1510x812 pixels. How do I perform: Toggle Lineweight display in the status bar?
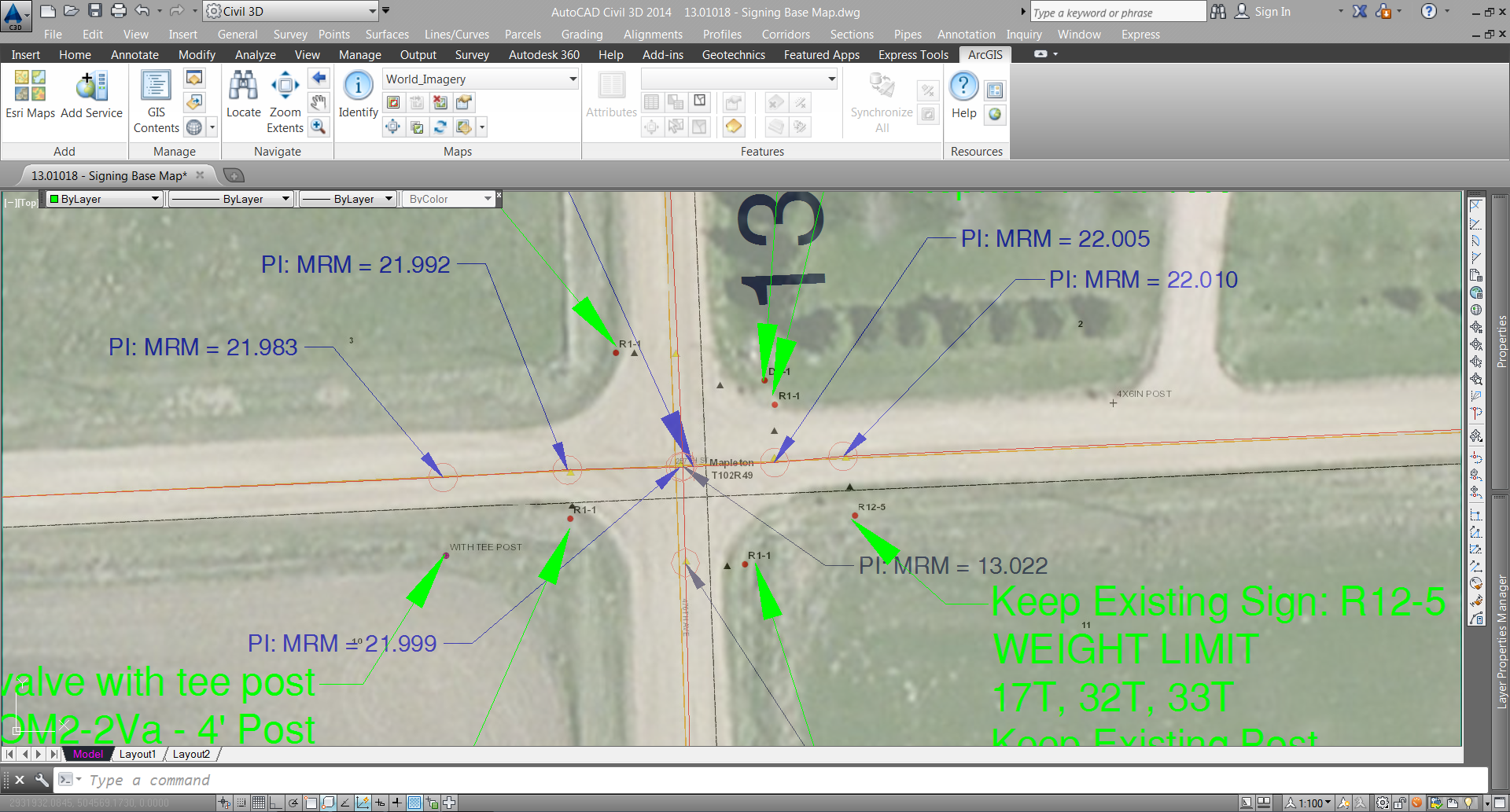click(397, 803)
